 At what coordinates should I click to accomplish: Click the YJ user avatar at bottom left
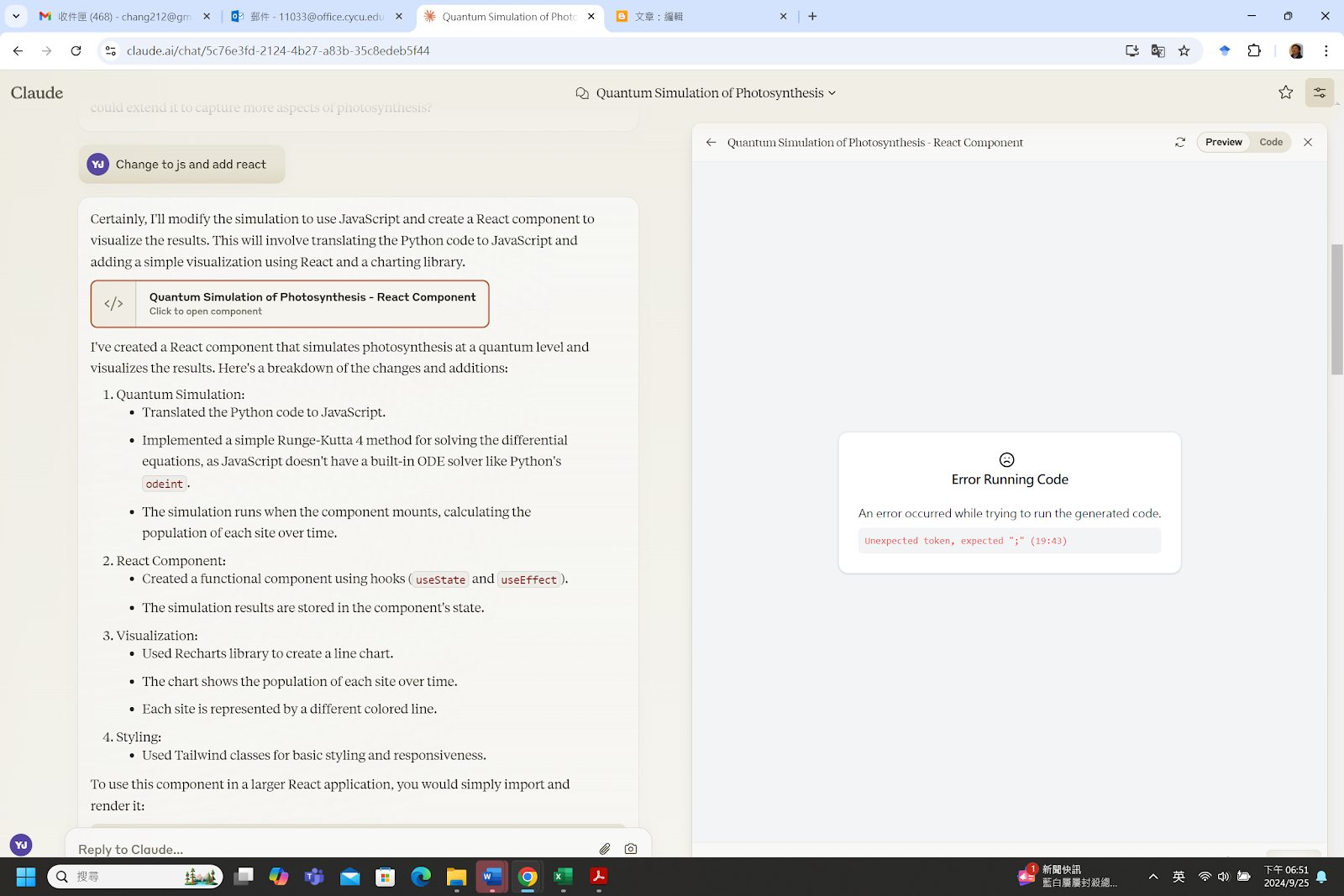coord(21,845)
